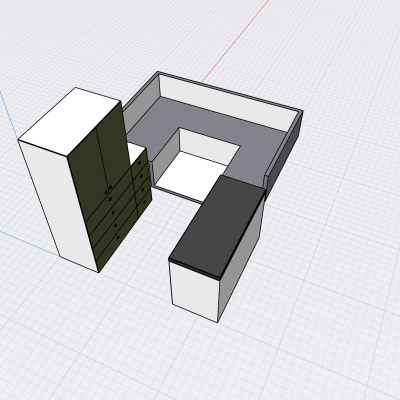Click the red axis line
400x400 pixels.
pyautogui.click(x=235, y=41)
